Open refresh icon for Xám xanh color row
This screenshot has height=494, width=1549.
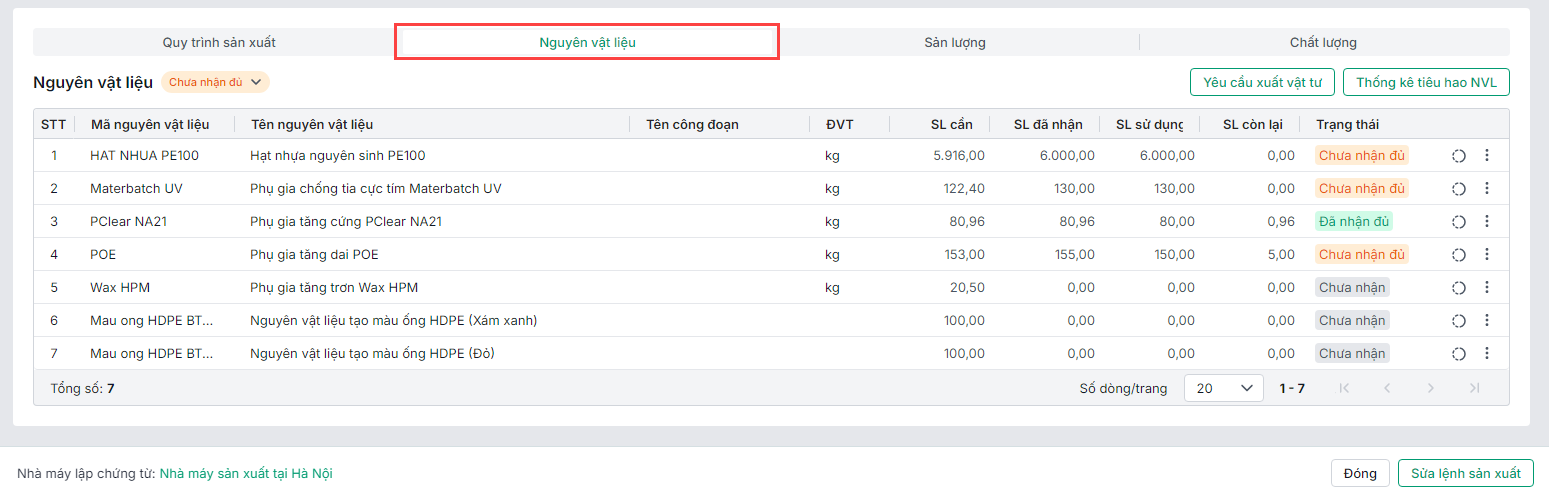[x=1458, y=321]
